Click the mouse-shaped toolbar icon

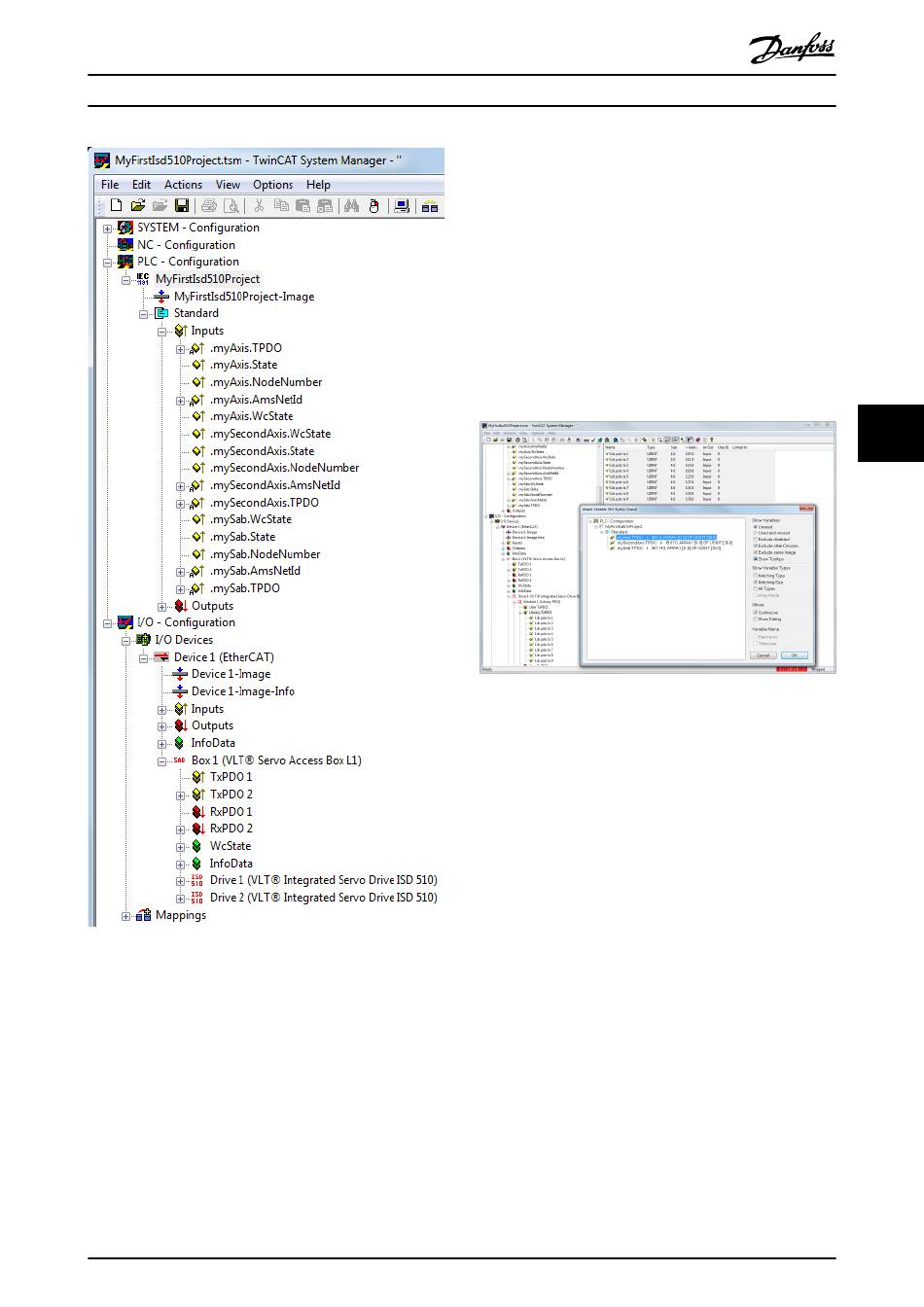tap(372, 205)
